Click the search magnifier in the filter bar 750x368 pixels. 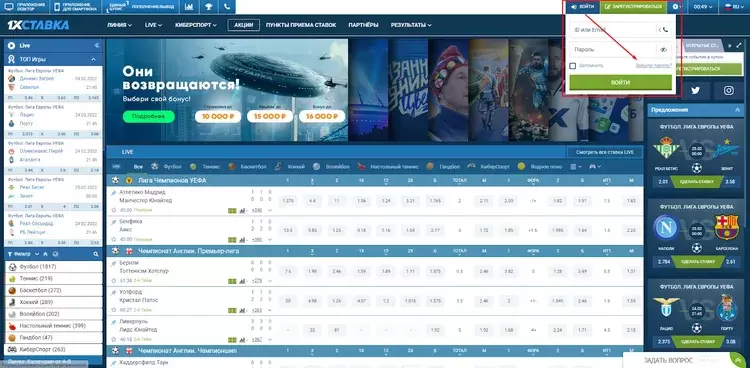tap(96, 254)
